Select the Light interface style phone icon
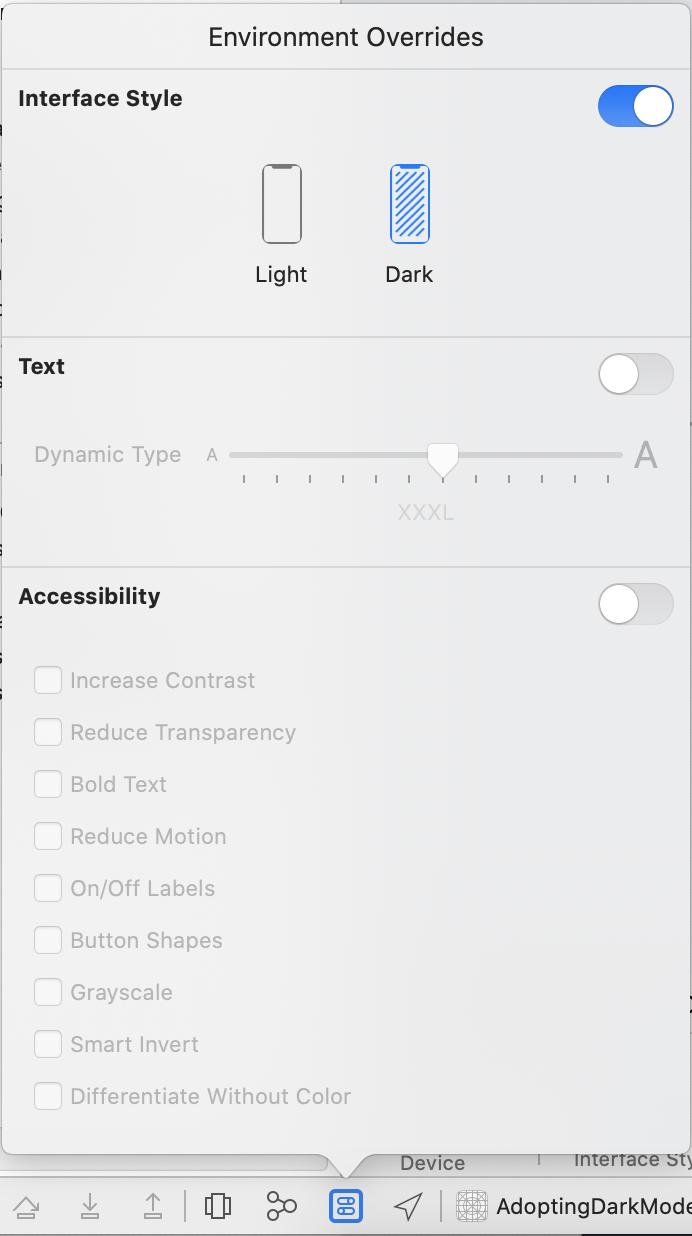This screenshot has width=692, height=1236. pos(282,204)
